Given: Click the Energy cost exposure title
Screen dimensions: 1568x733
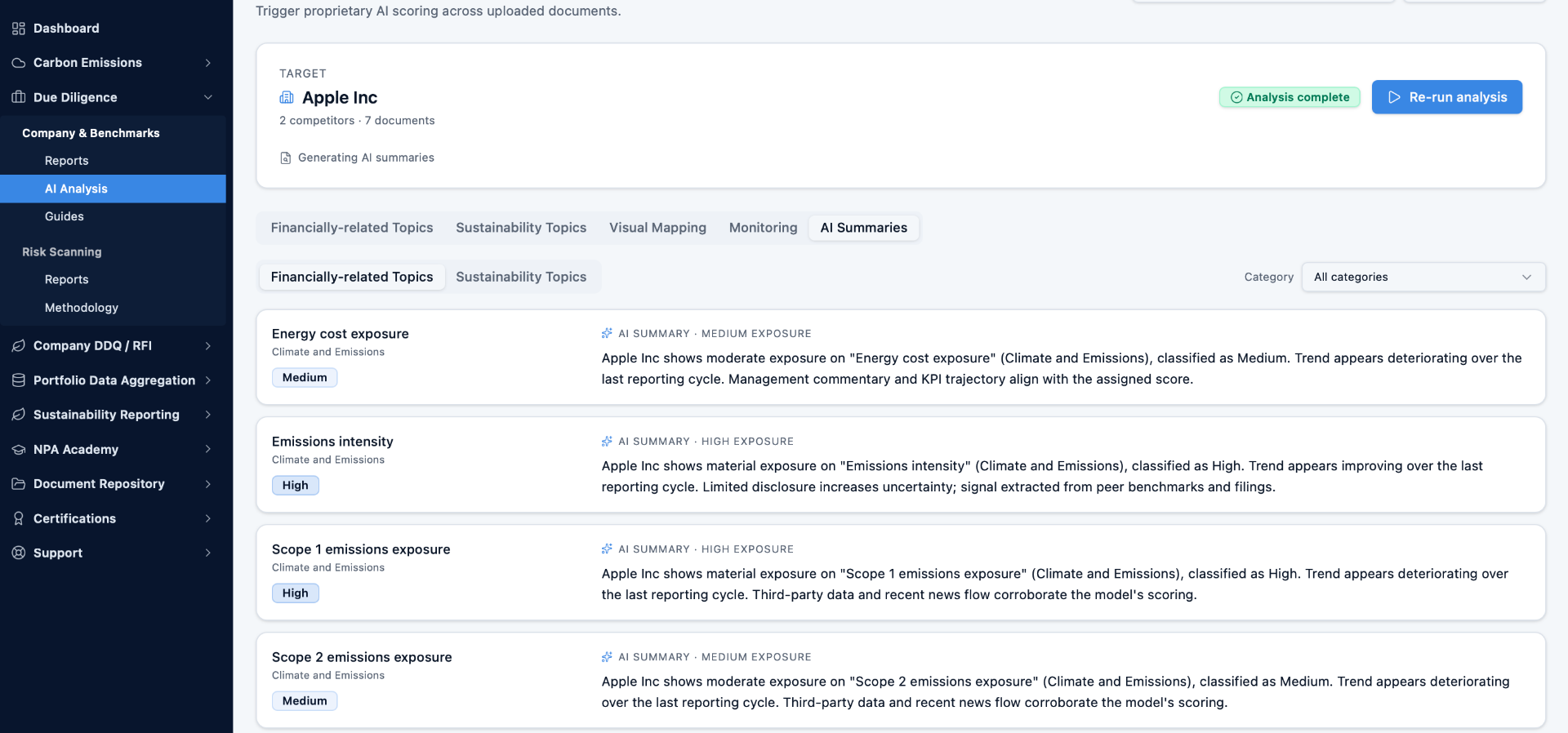Looking at the screenshot, I should (341, 334).
